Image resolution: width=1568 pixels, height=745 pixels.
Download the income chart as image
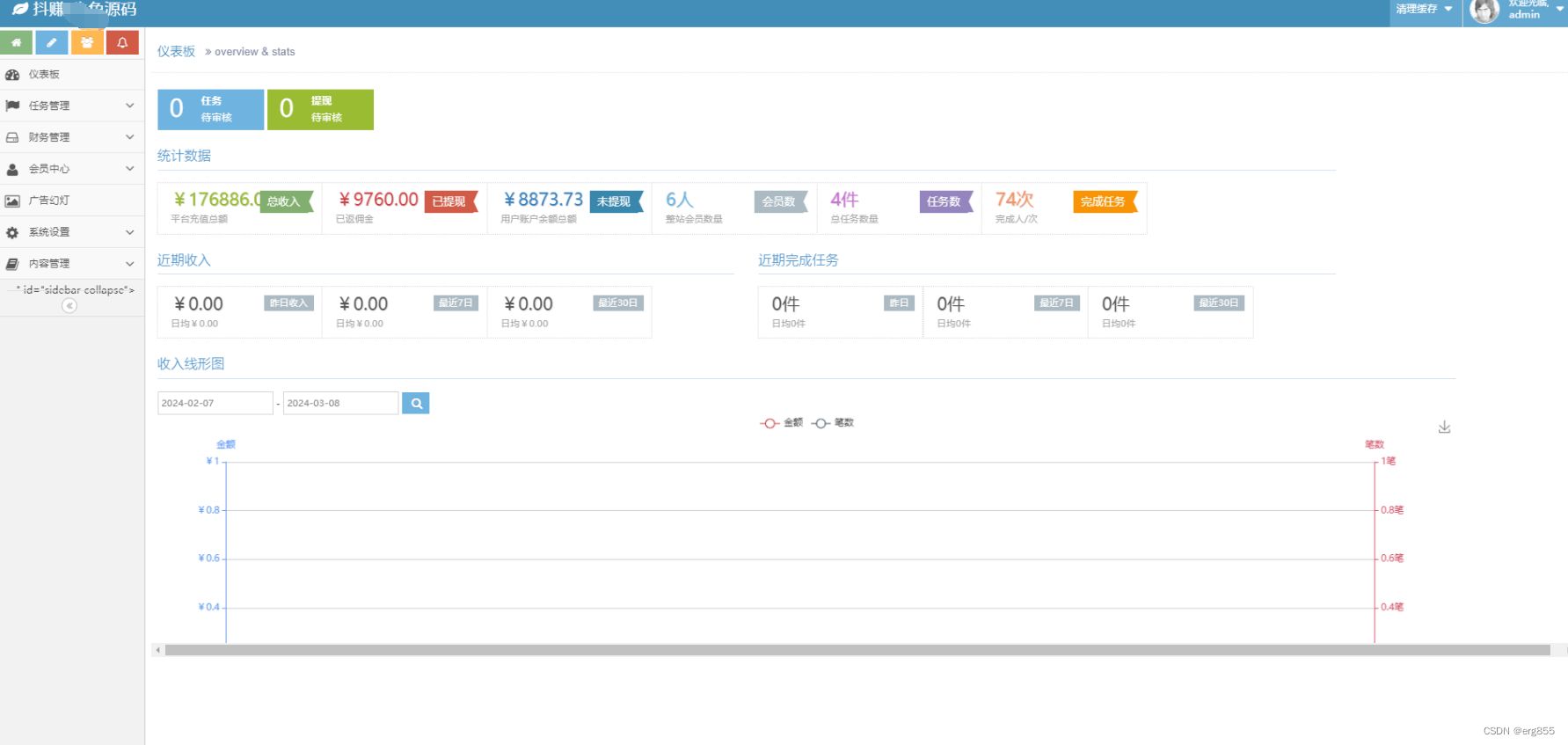[1444, 427]
